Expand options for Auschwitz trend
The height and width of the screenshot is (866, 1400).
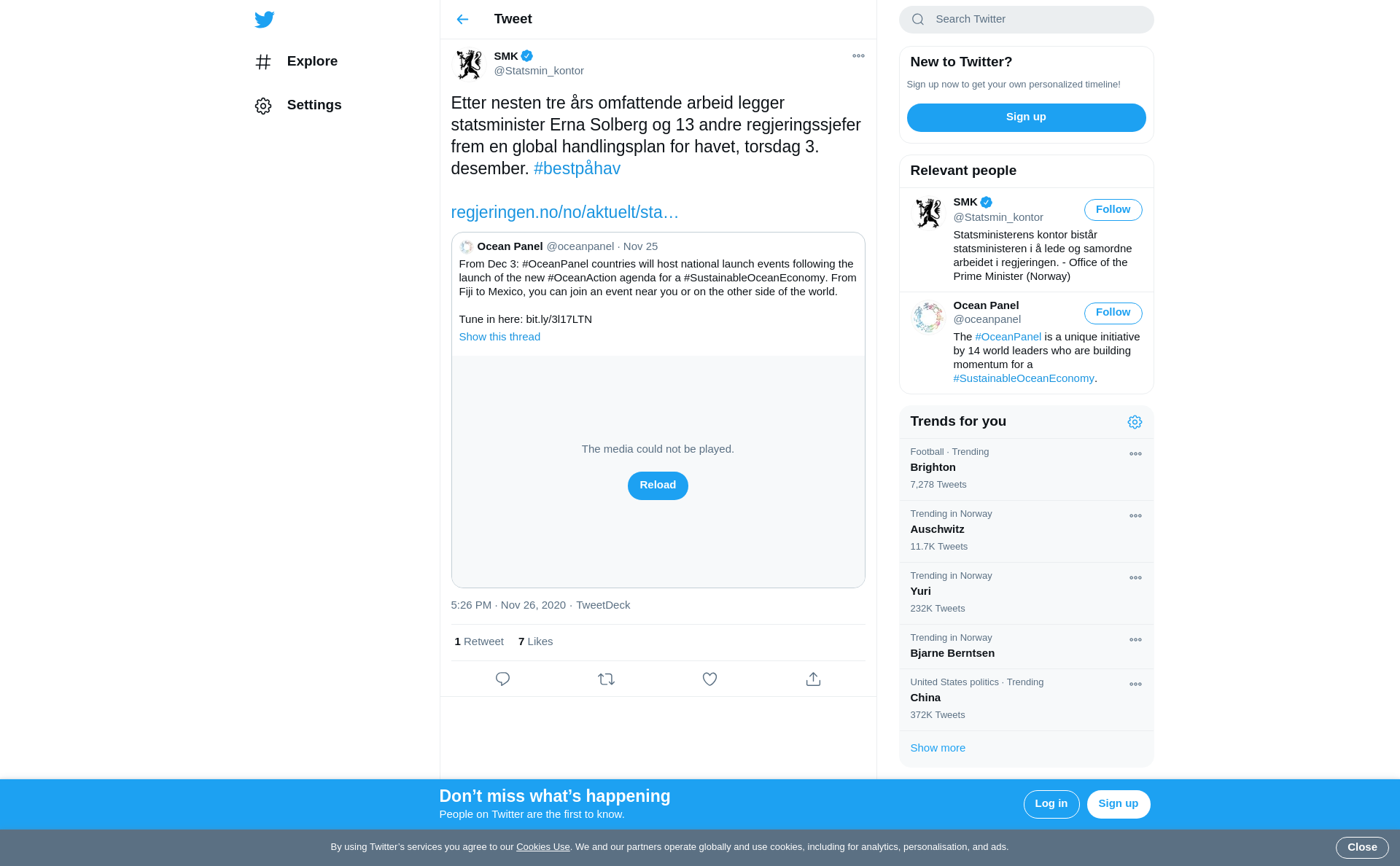coord(1135,516)
